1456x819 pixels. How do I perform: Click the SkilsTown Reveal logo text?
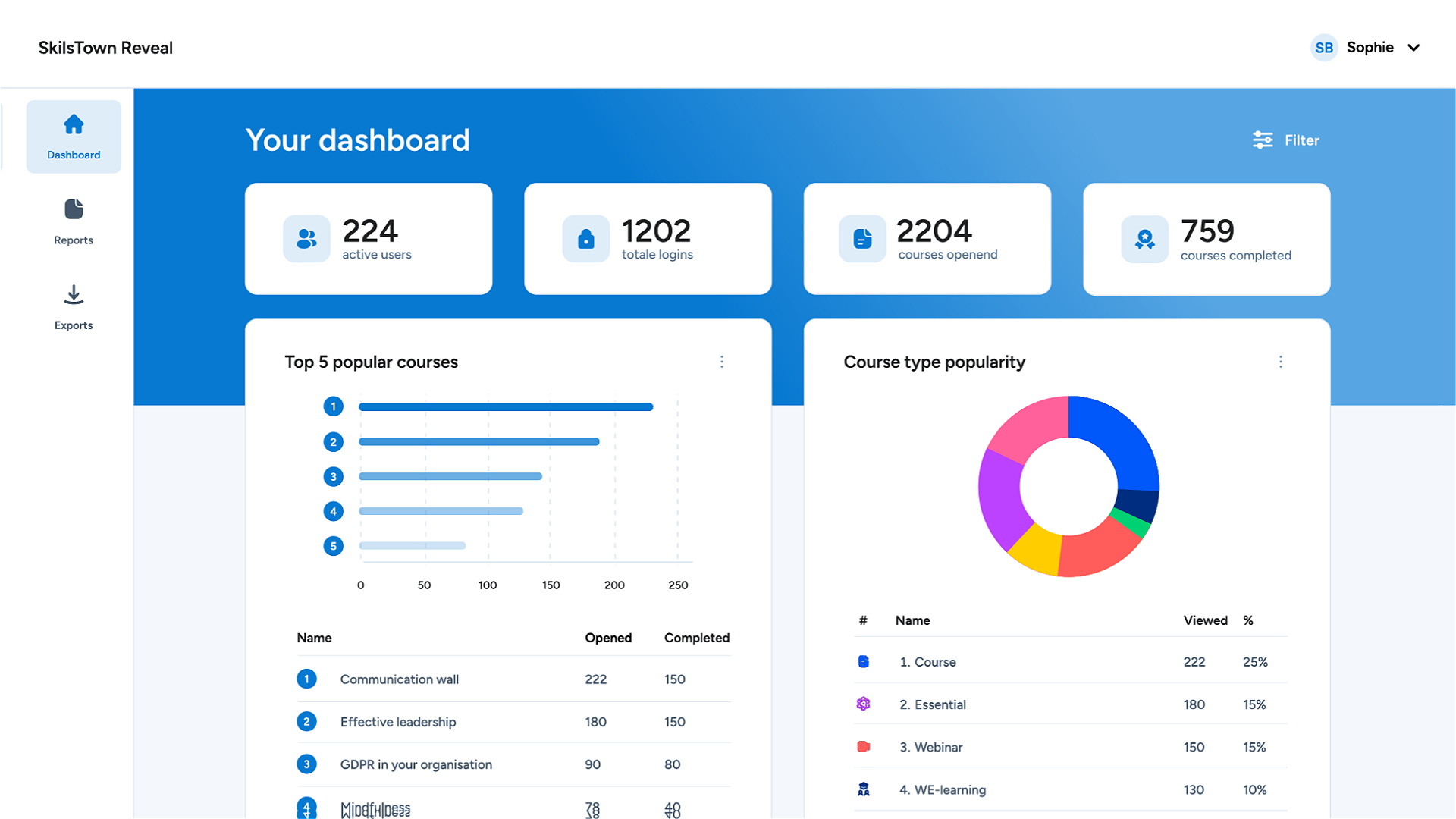pos(105,48)
